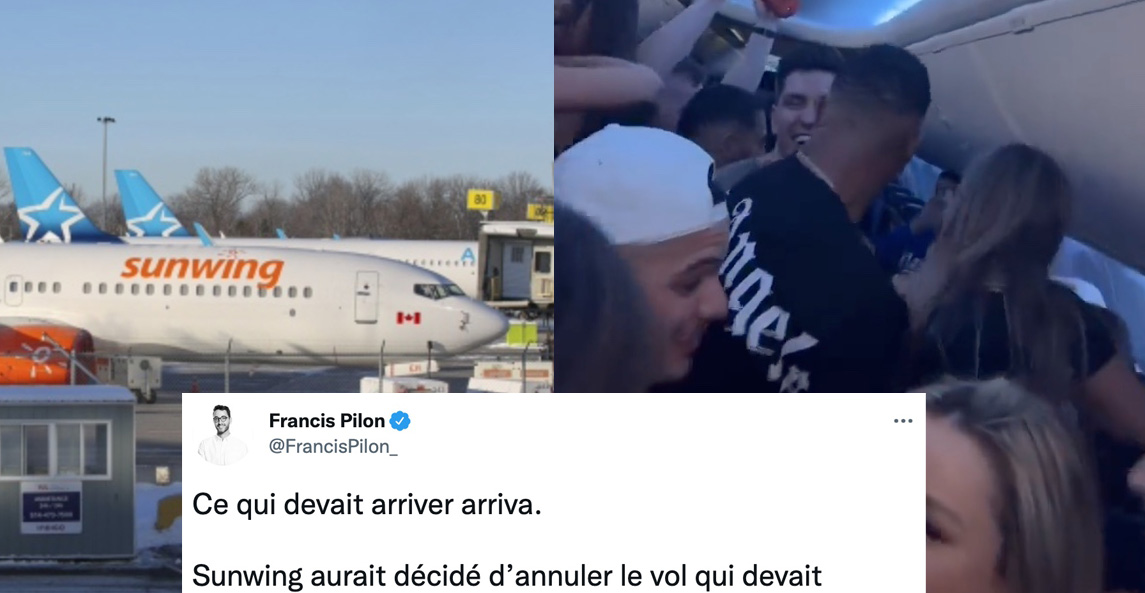
Task: Click Francis Pilon's profile avatar
Action: pos(223,435)
